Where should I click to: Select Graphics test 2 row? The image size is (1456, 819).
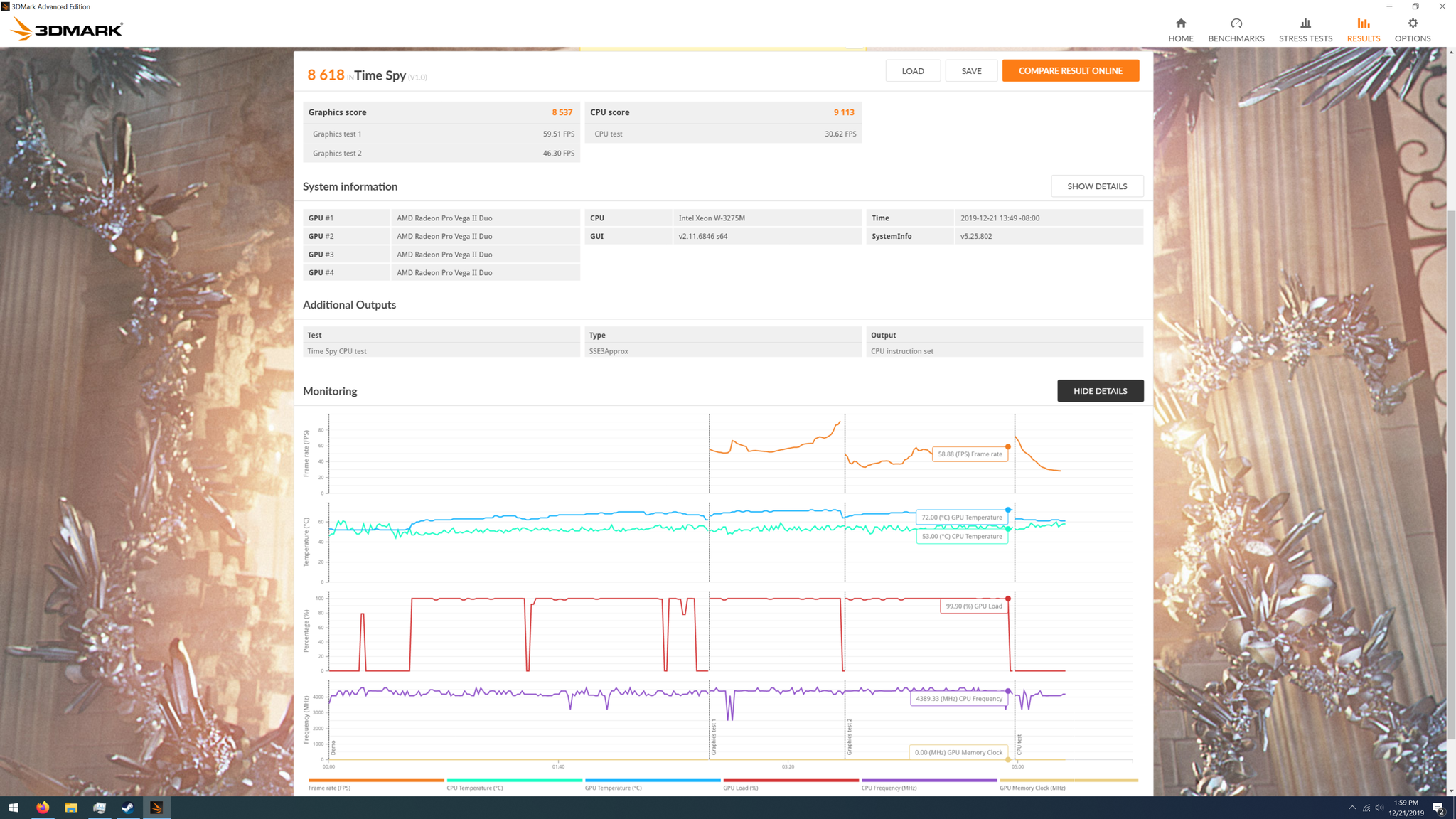coord(441,153)
